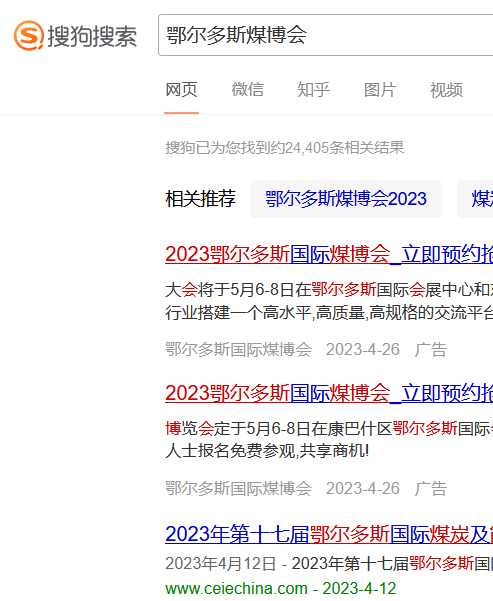The width and height of the screenshot is (493, 601).
Task: Click the 相关推荐 label
Action: (200, 199)
